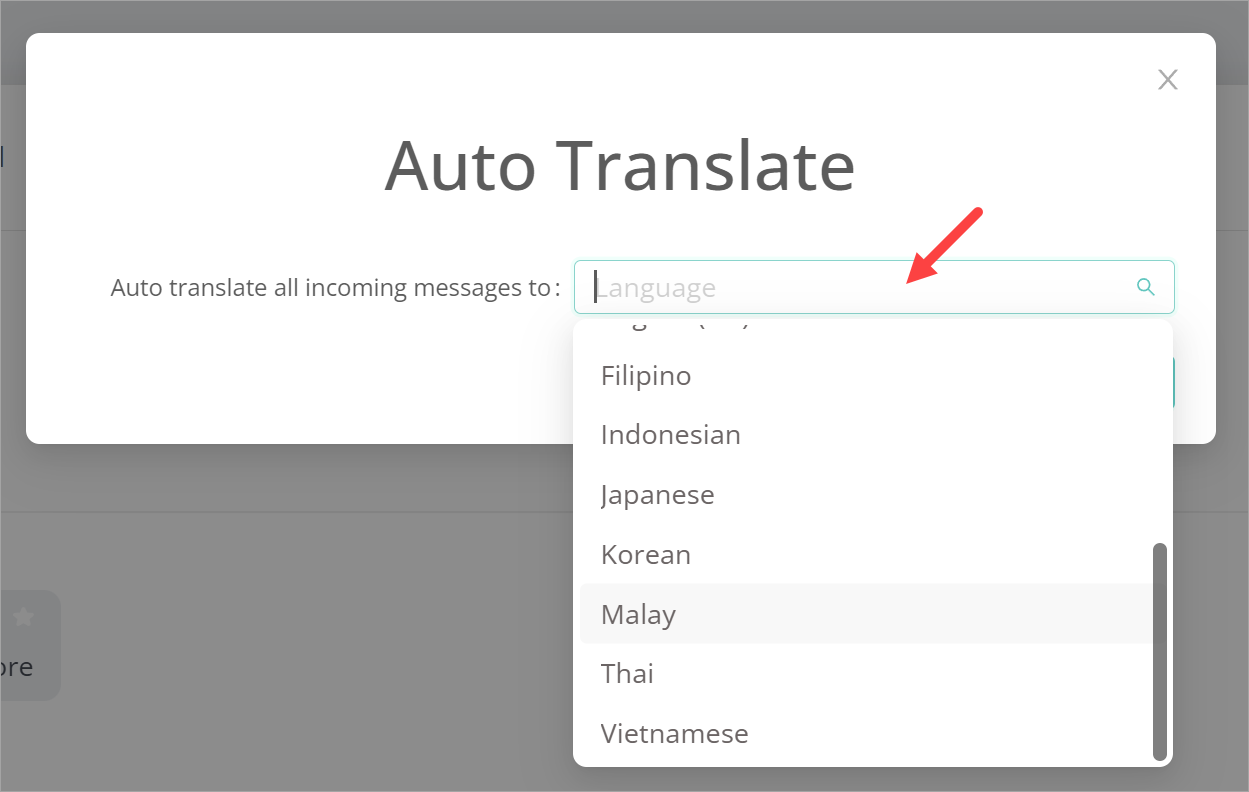
Task: Click the search magnifier icon in Language field
Action: click(x=1146, y=288)
